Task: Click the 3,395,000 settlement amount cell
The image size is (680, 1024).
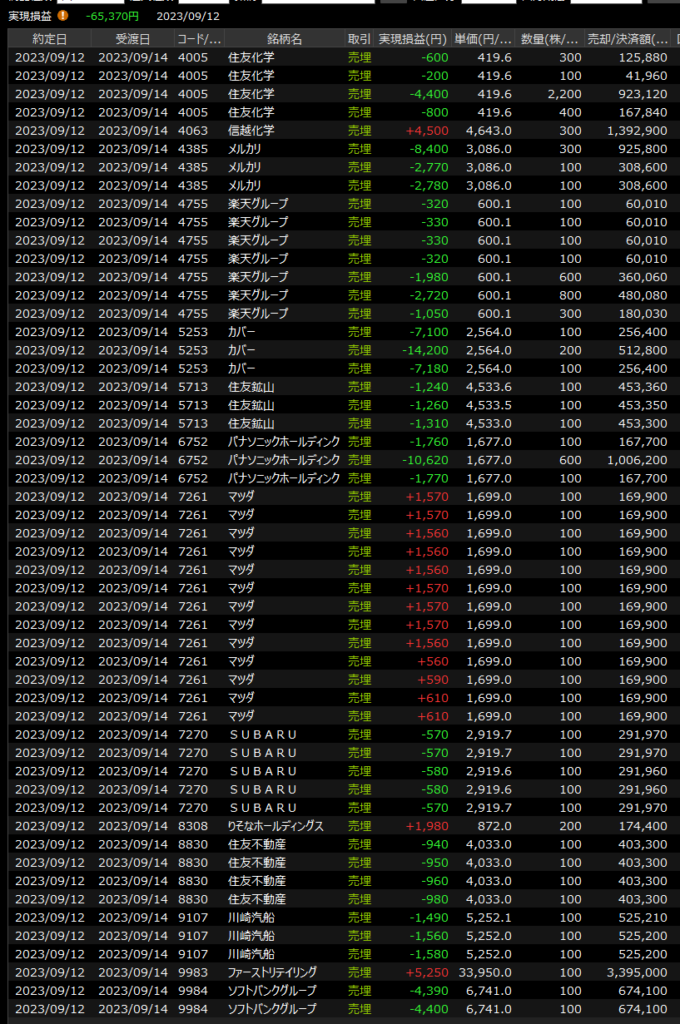Action: pos(634,972)
